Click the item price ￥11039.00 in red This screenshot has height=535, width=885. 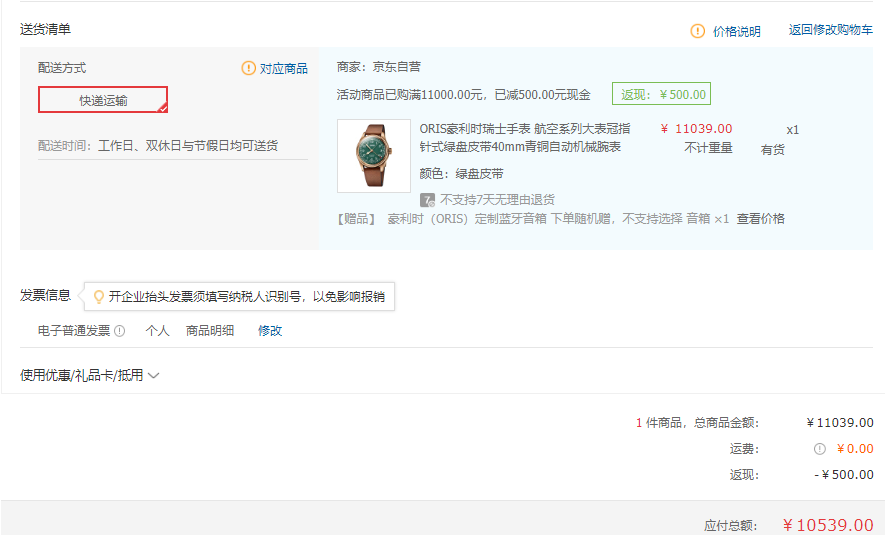click(x=696, y=129)
